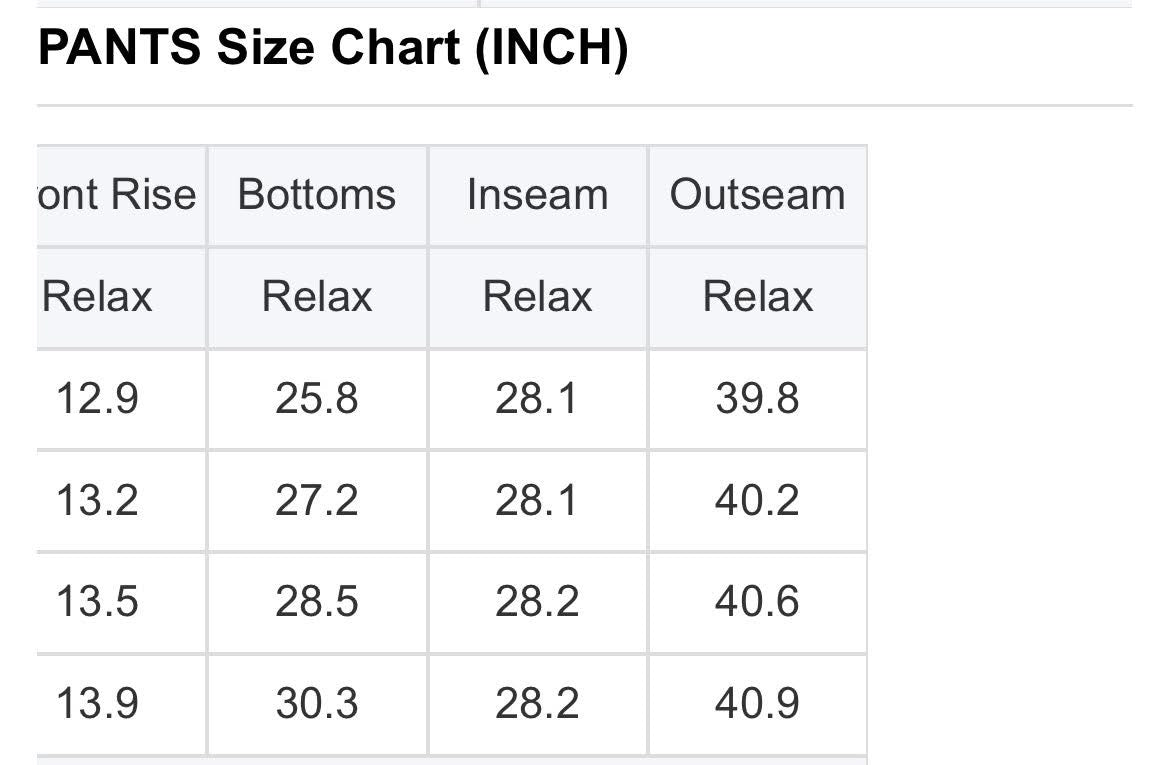This screenshot has height=765, width=1170.
Task: Select the 40.6 outseam value
Action: pos(757,602)
